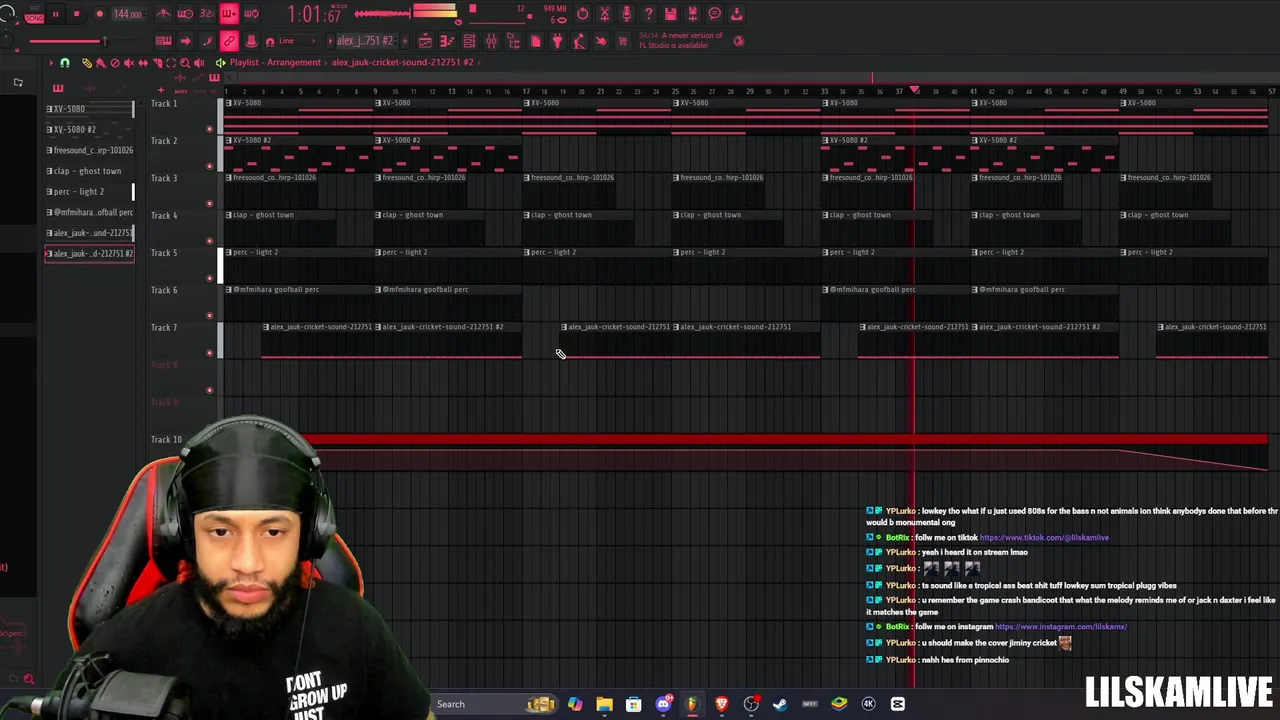Select the Mute tool in playlist
This screenshot has width=1280, height=720.
(128, 63)
